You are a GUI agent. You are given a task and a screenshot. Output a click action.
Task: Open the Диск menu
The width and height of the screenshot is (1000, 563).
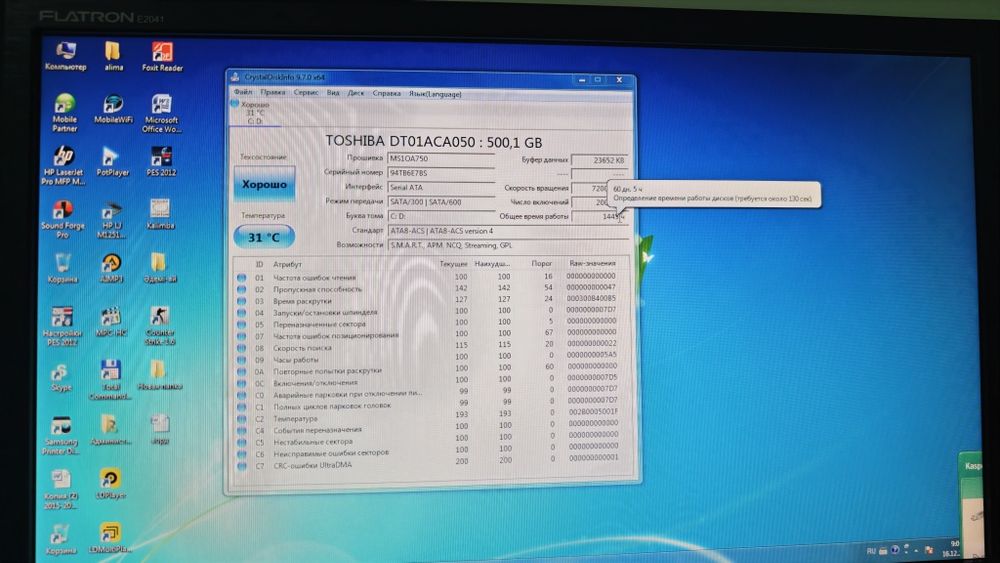click(356, 93)
